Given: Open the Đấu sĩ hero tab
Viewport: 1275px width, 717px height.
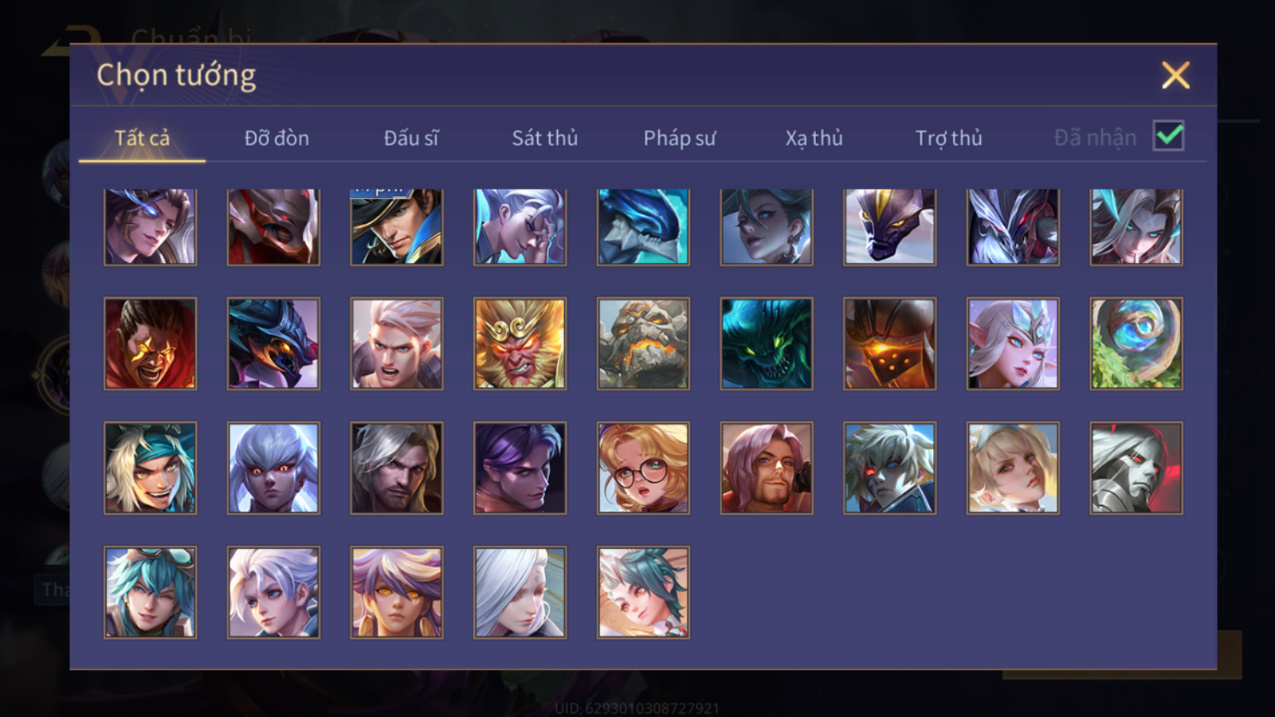Looking at the screenshot, I should (411, 138).
